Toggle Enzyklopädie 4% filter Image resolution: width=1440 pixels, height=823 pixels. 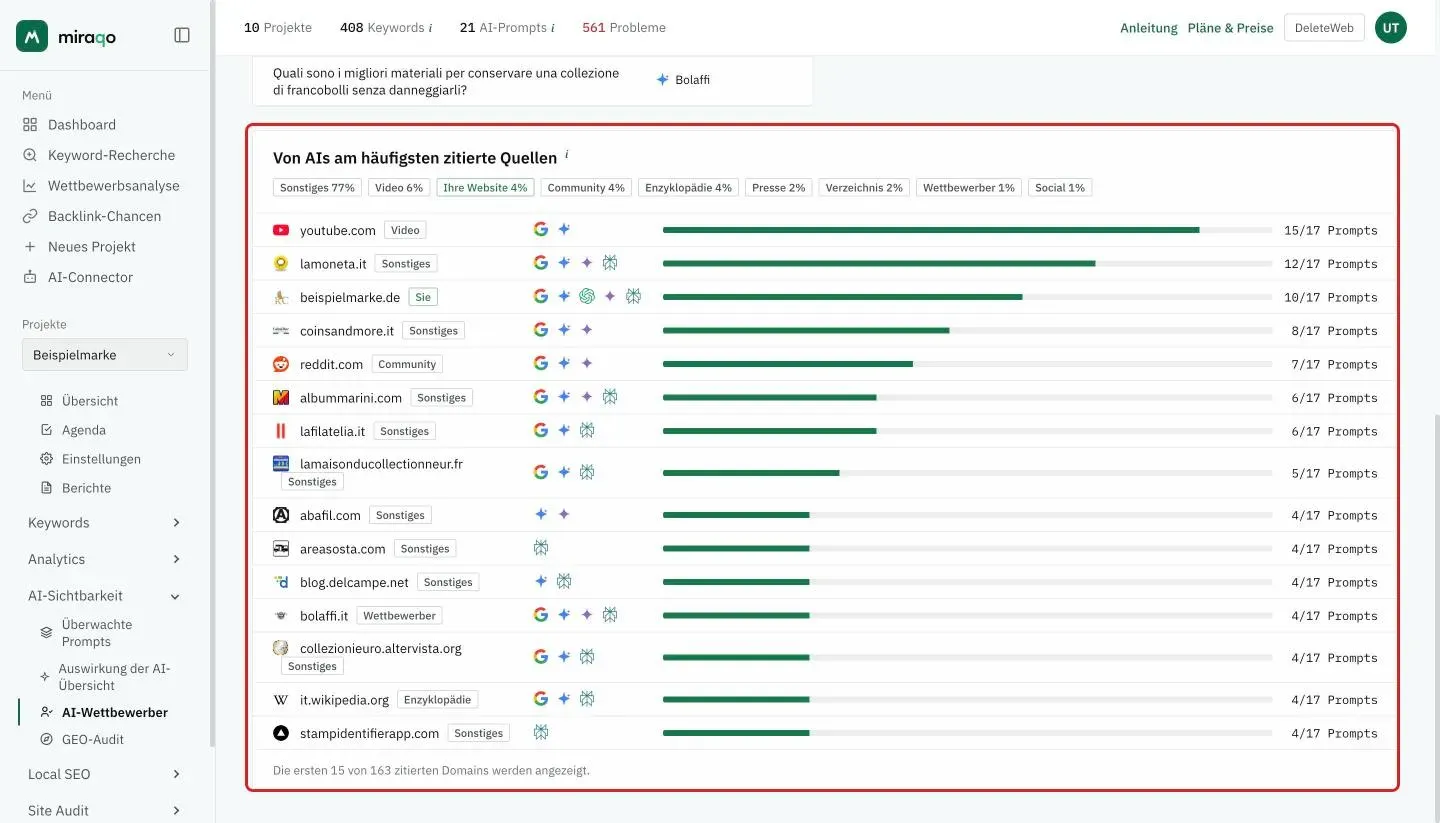(x=689, y=188)
